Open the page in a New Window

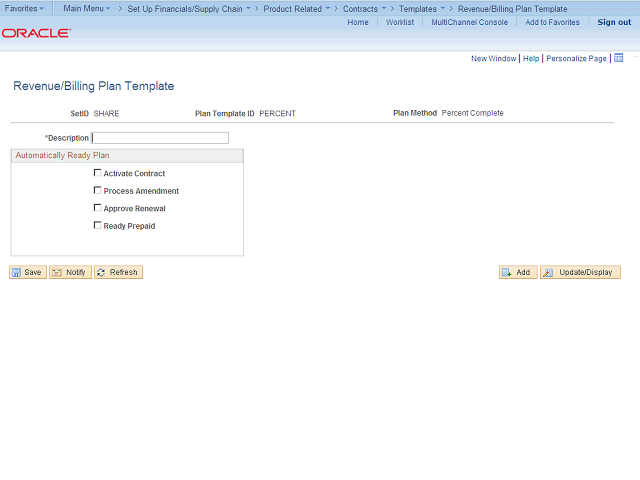point(493,58)
